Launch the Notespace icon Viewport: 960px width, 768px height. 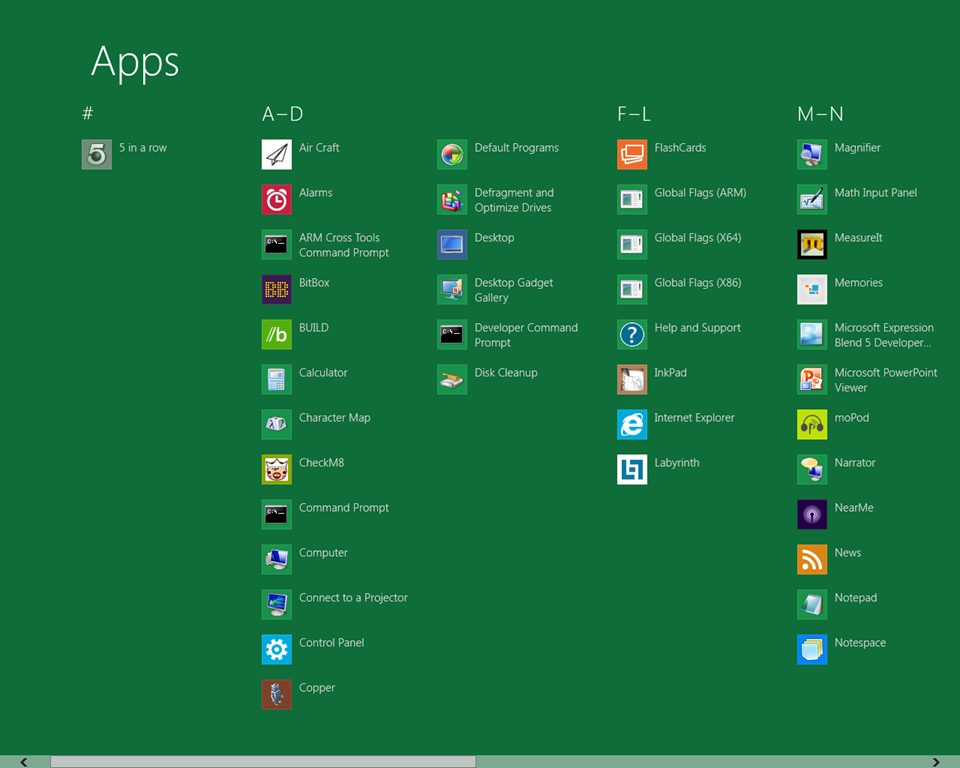812,649
